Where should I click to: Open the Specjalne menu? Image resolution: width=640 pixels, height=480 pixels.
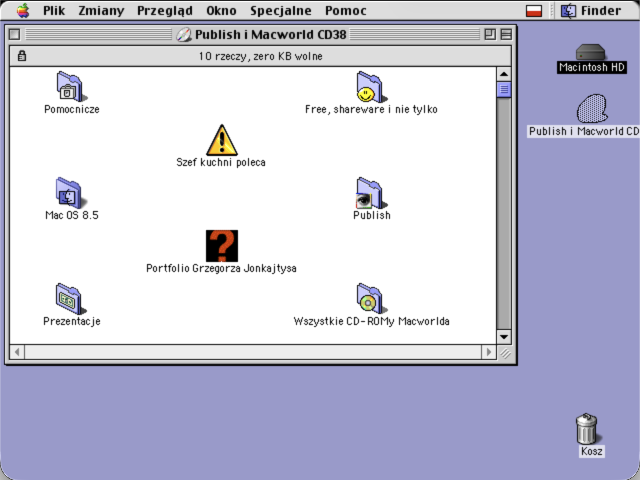281,11
